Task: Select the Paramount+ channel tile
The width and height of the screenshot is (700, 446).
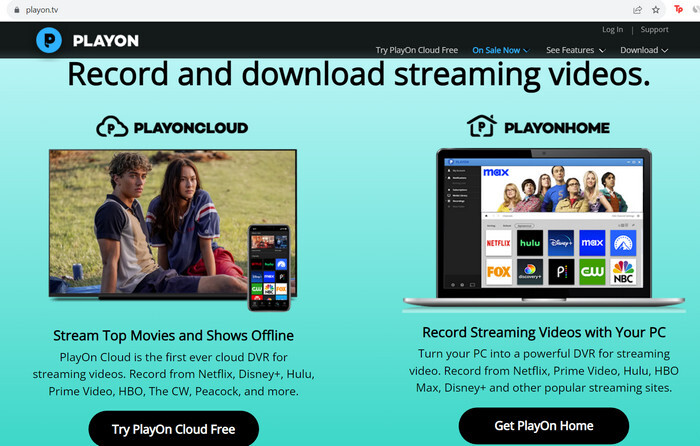Action: tap(623, 242)
